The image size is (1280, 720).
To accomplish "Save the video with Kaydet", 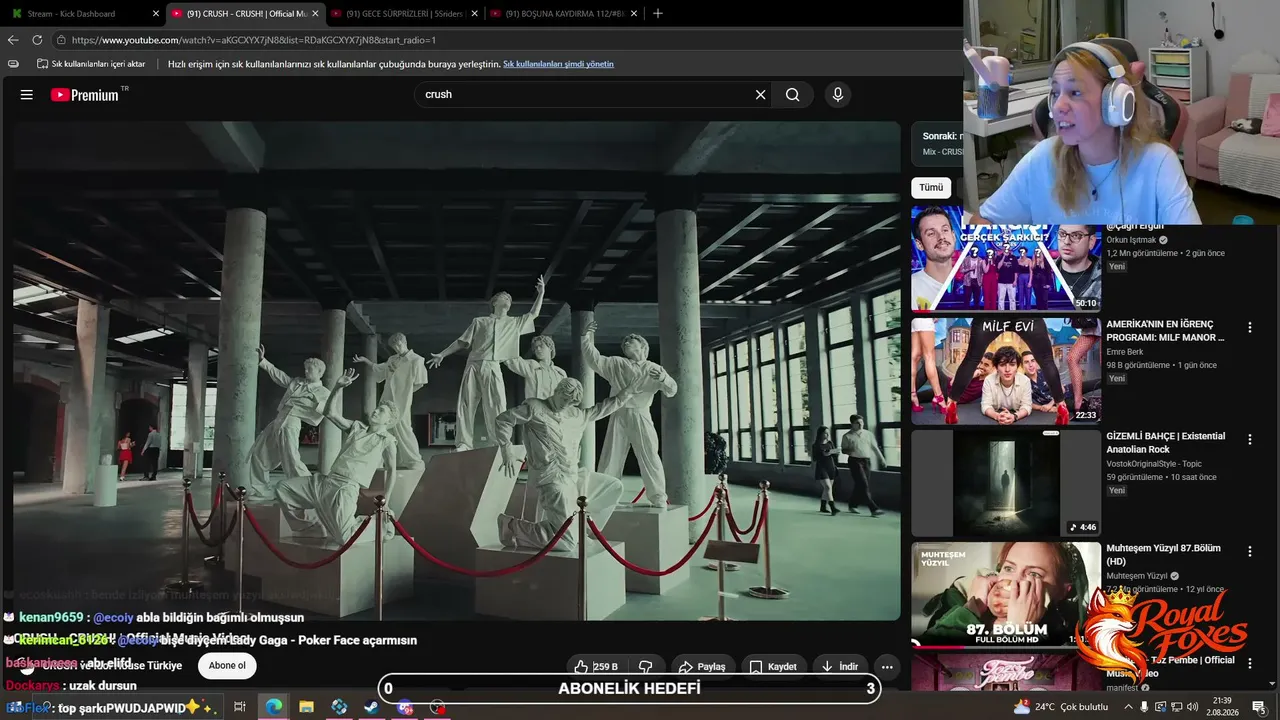I will point(773,667).
